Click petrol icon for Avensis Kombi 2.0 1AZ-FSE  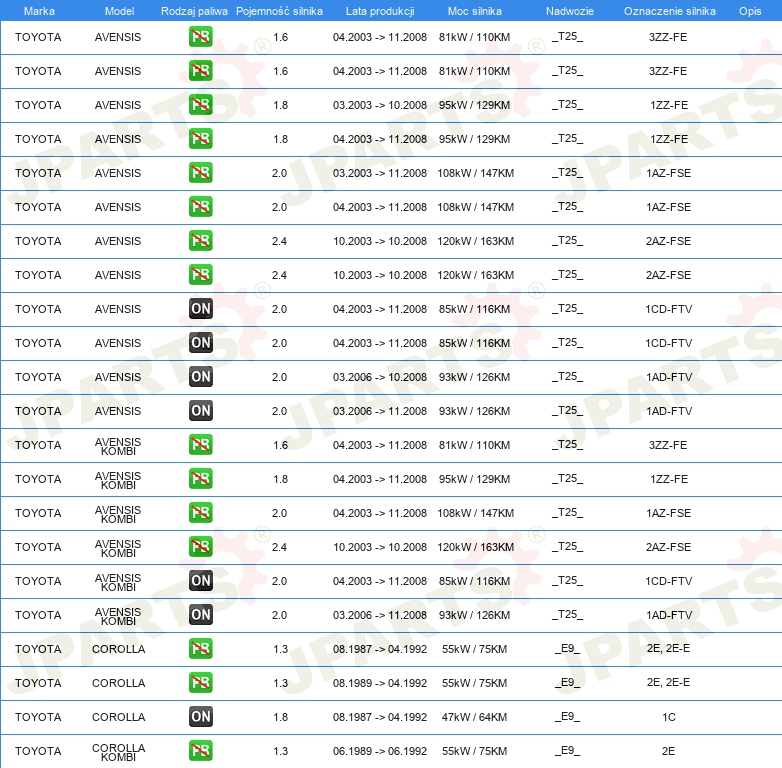(x=200, y=512)
